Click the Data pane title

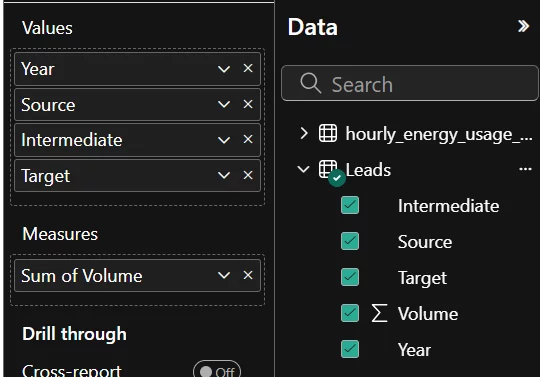pos(312,27)
